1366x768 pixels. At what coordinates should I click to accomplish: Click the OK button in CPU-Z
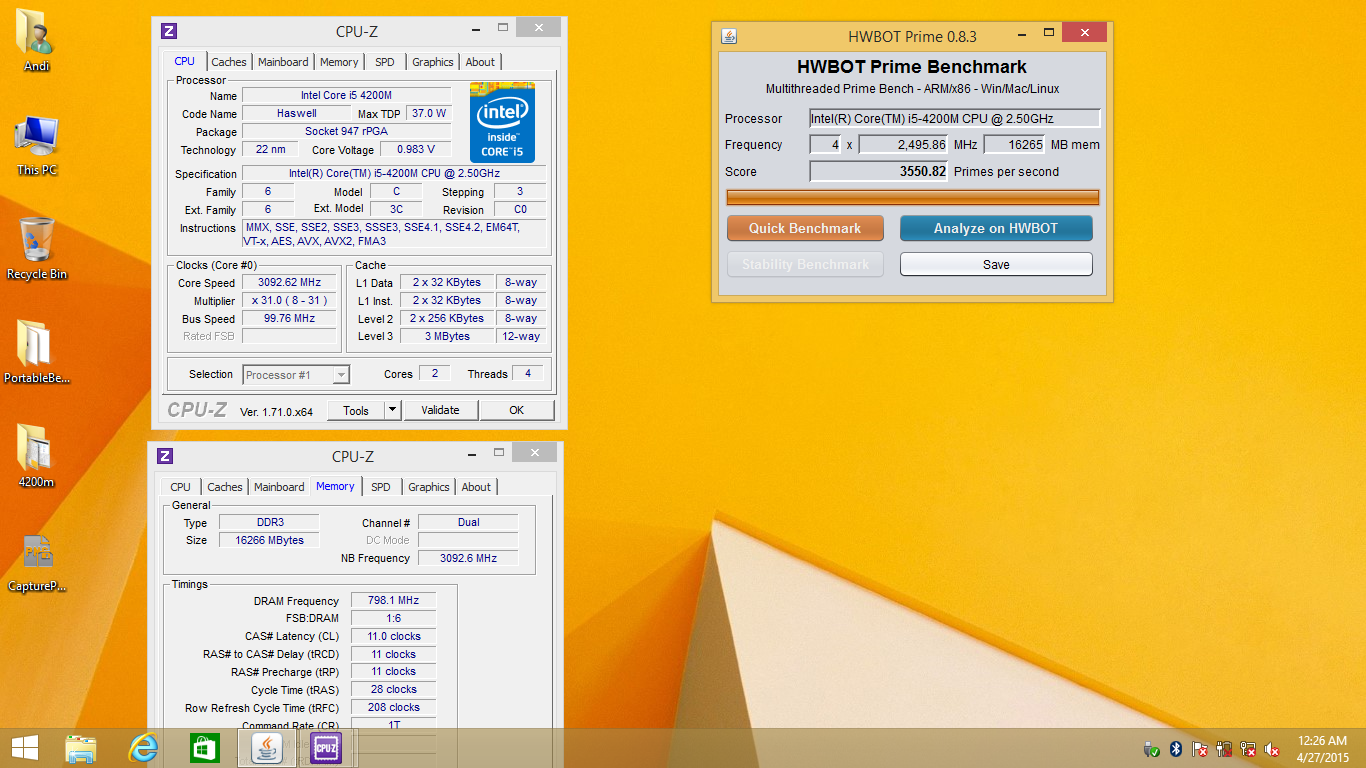coord(516,410)
